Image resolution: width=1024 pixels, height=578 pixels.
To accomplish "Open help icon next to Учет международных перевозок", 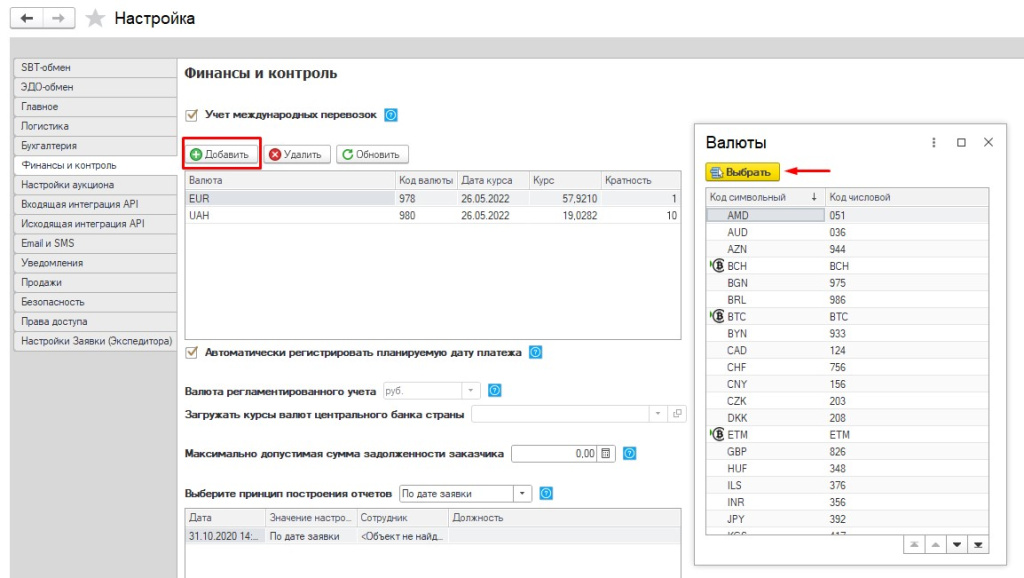I will point(391,115).
